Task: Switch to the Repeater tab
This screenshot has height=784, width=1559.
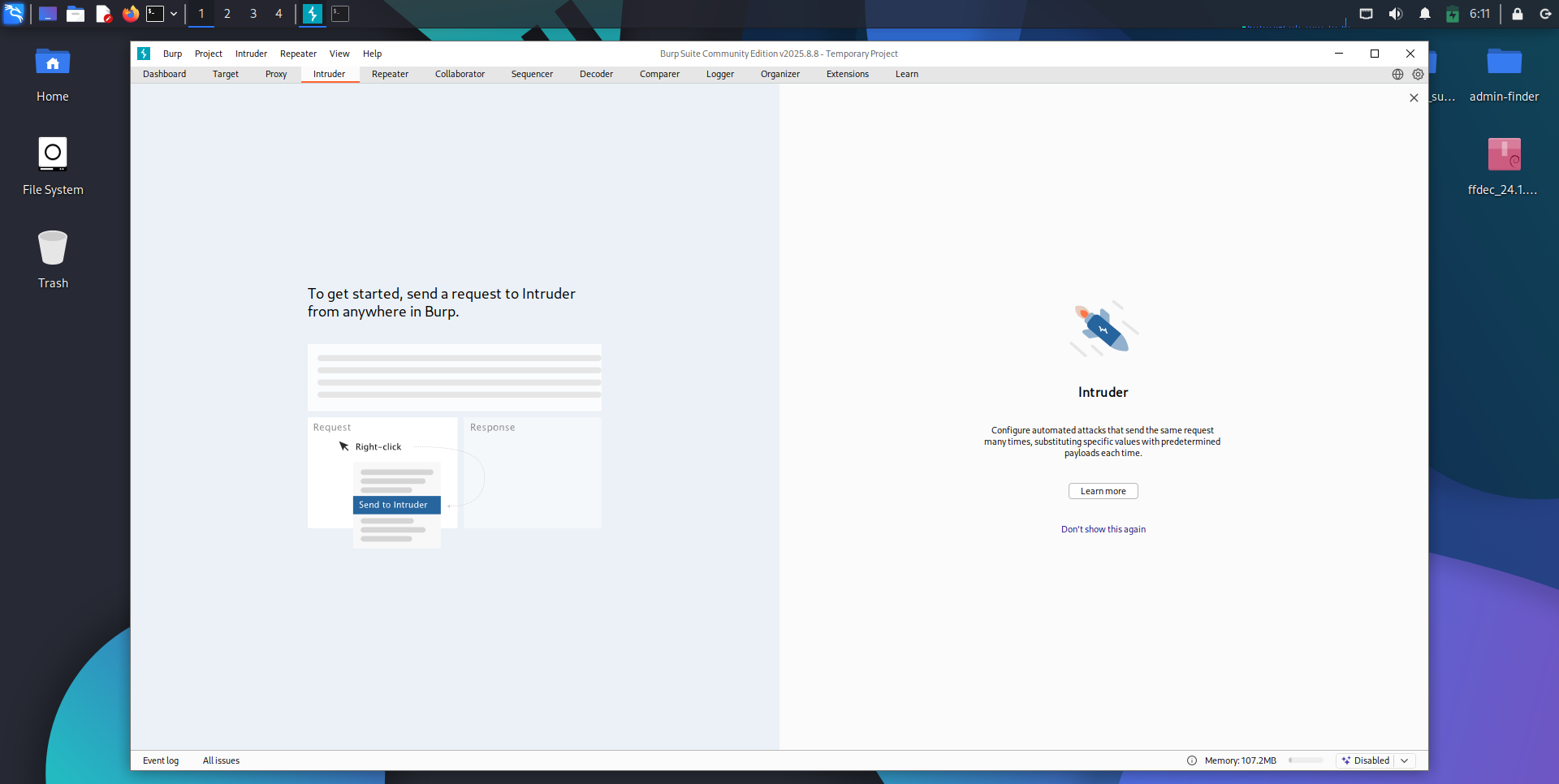Action: tap(391, 74)
